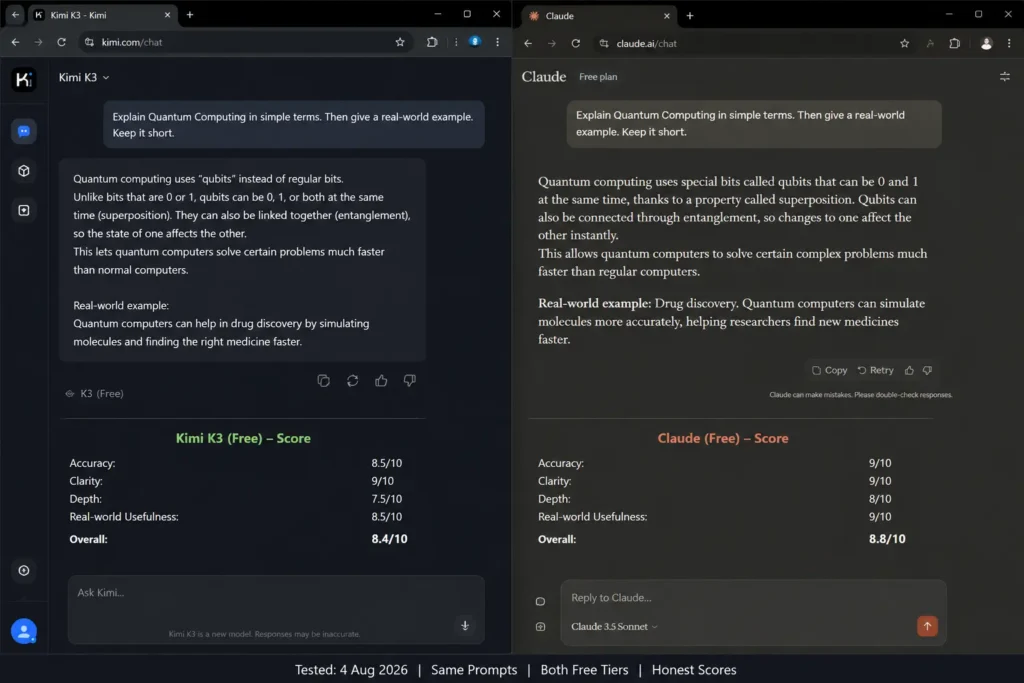Click the circular icon above Kimi avatar

pyautogui.click(x=24, y=571)
